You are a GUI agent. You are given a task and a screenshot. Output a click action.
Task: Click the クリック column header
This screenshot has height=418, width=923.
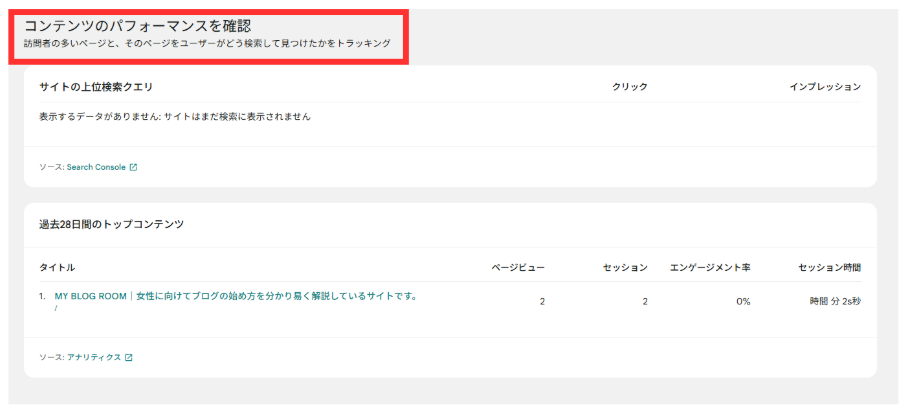[630, 87]
